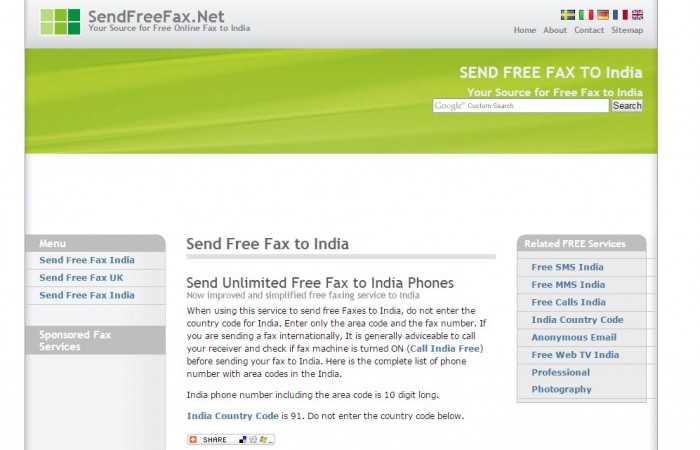The image size is (700, 450).
Task: Open the Home navigation item
Action: pyautogui.click(x=525, y=30)
